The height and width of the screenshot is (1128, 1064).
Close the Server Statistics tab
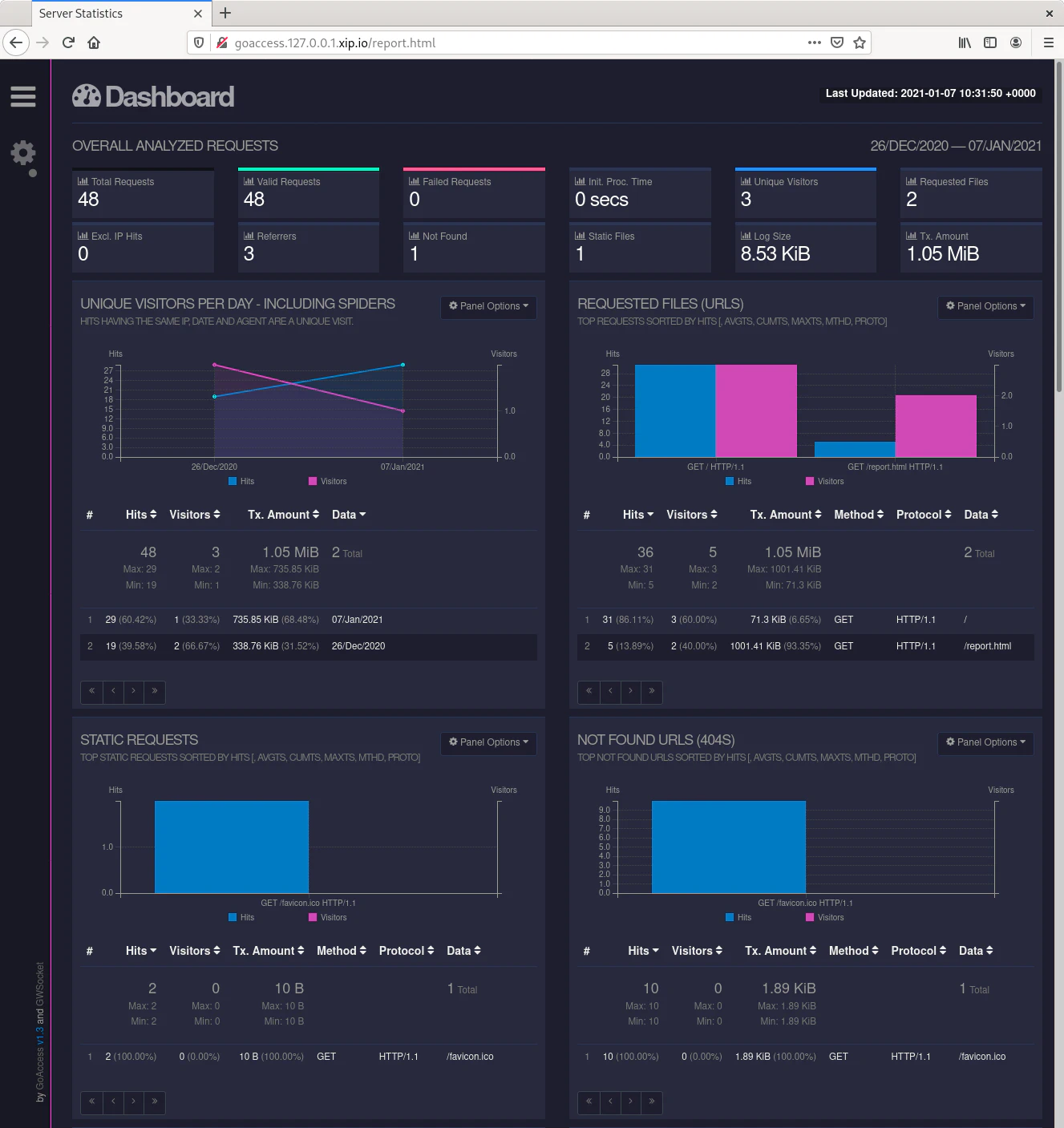[198, 14]
